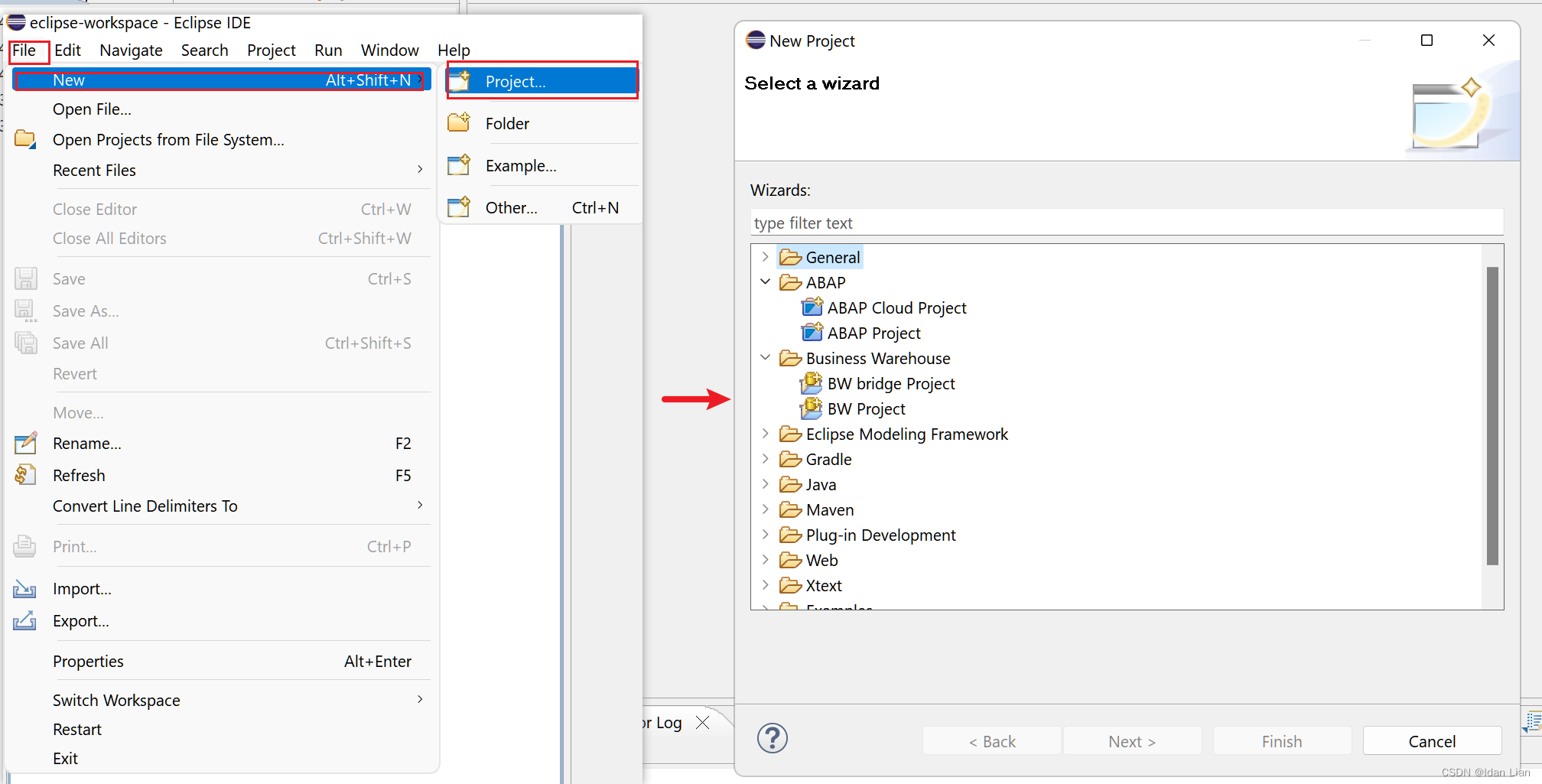Click the Import icon in File menu
The image size is (1542, 784).
pos(24,588)
